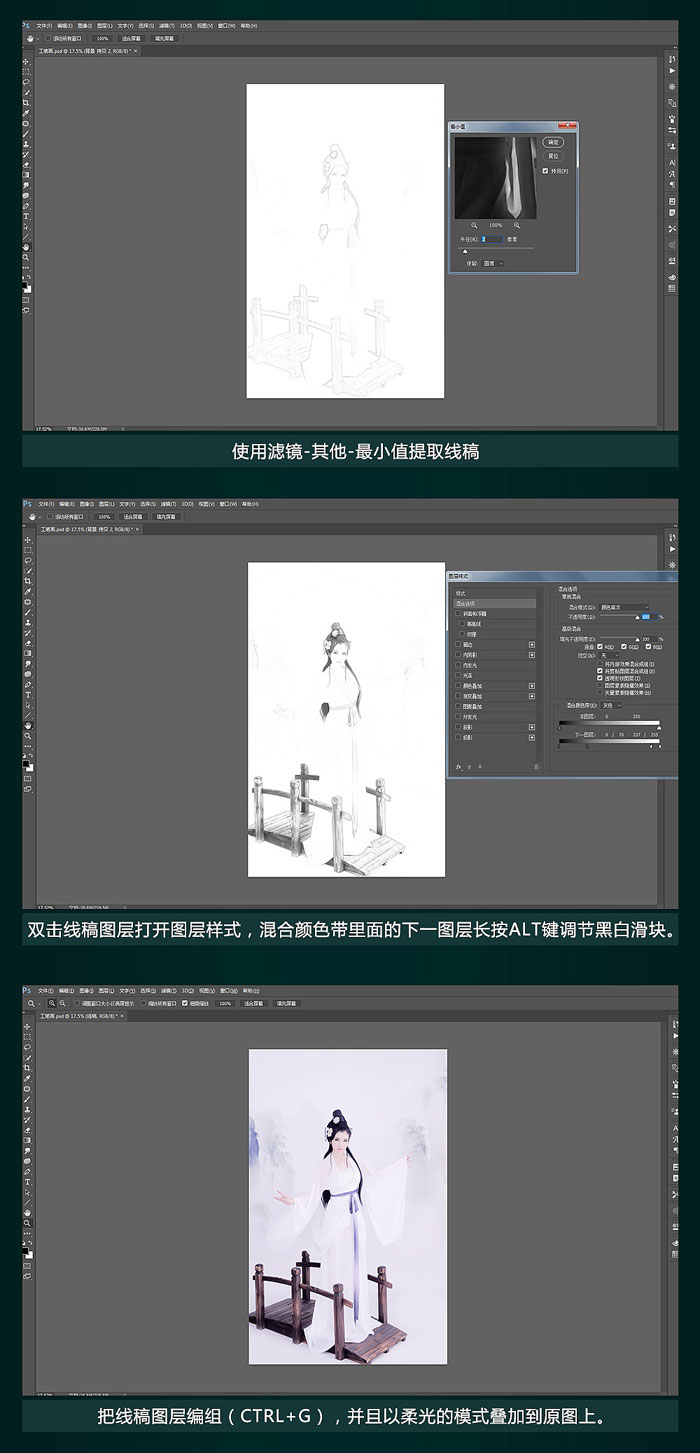Select the Zoom tool in top screenshot
Image resolution: width=700 pixels, height=1453 pixels.
(x=26, y=257)
